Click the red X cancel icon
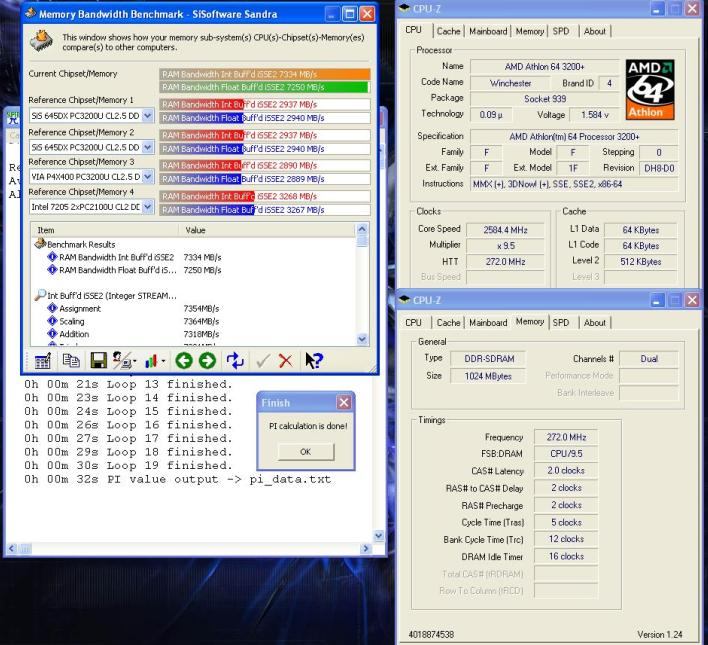The width and height of the screenshot is (708, 645). (285, 361)
